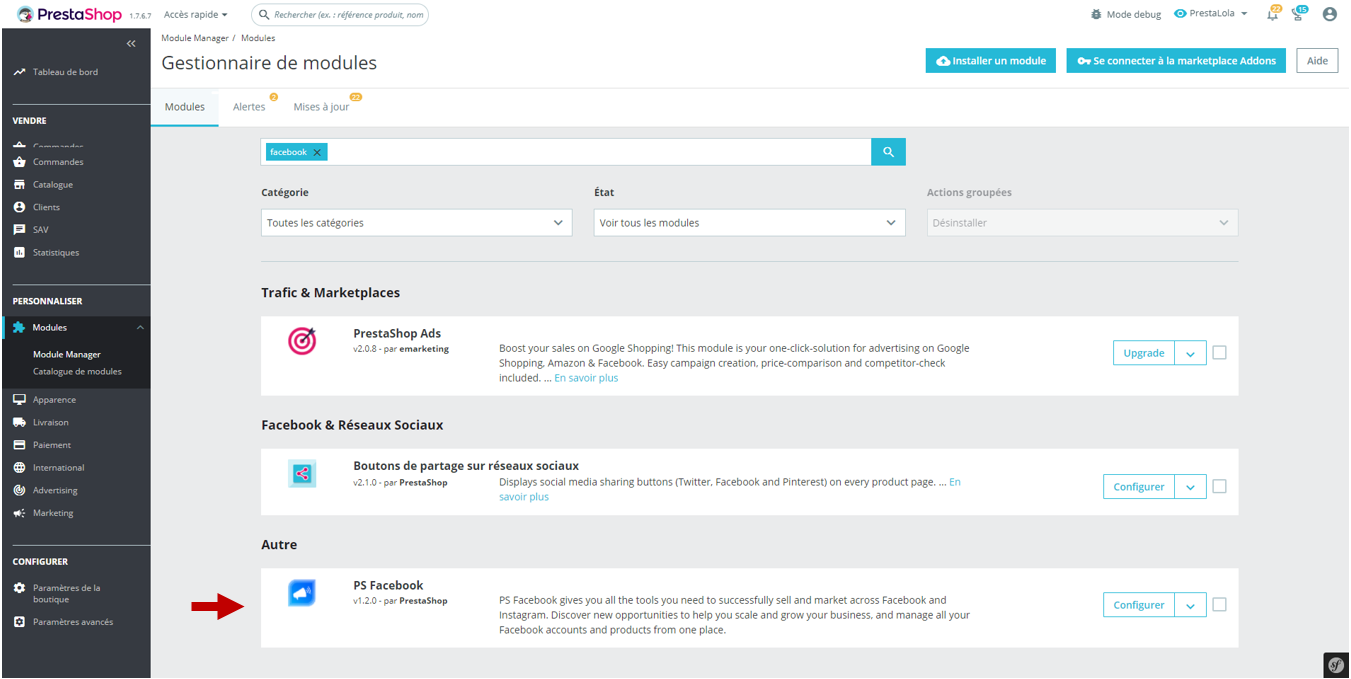
Task: Click the SAV chat icon
Action: (x=19, y=230)
